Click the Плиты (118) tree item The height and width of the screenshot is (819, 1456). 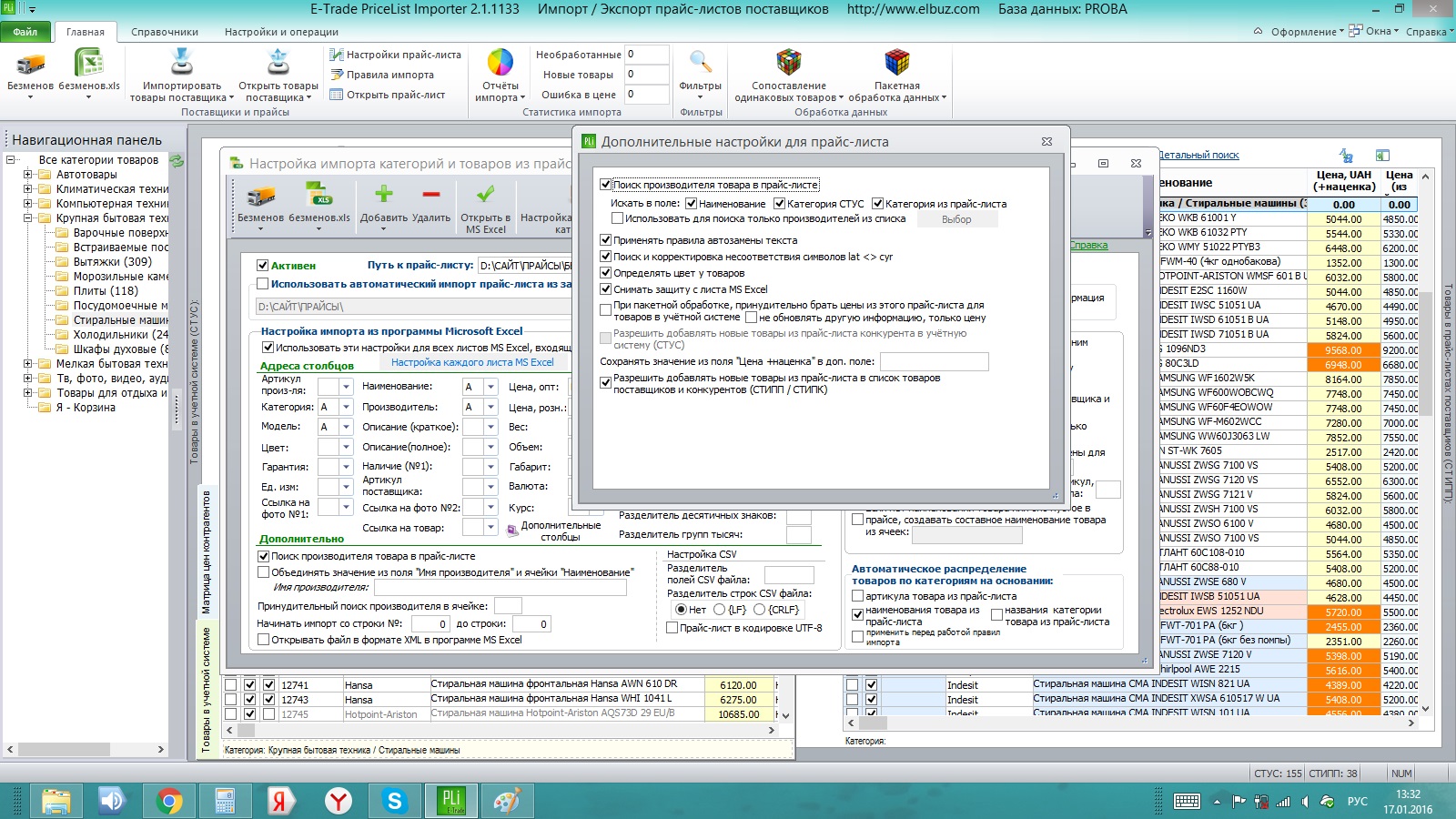106,291
